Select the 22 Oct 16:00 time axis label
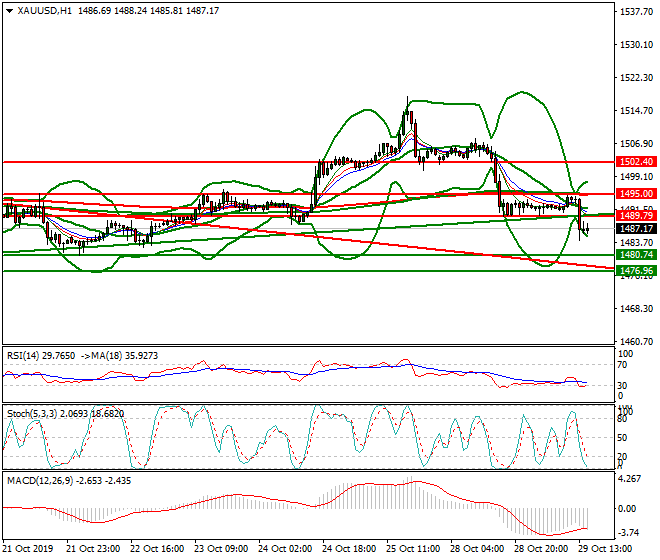 click(x=157, y=549)
